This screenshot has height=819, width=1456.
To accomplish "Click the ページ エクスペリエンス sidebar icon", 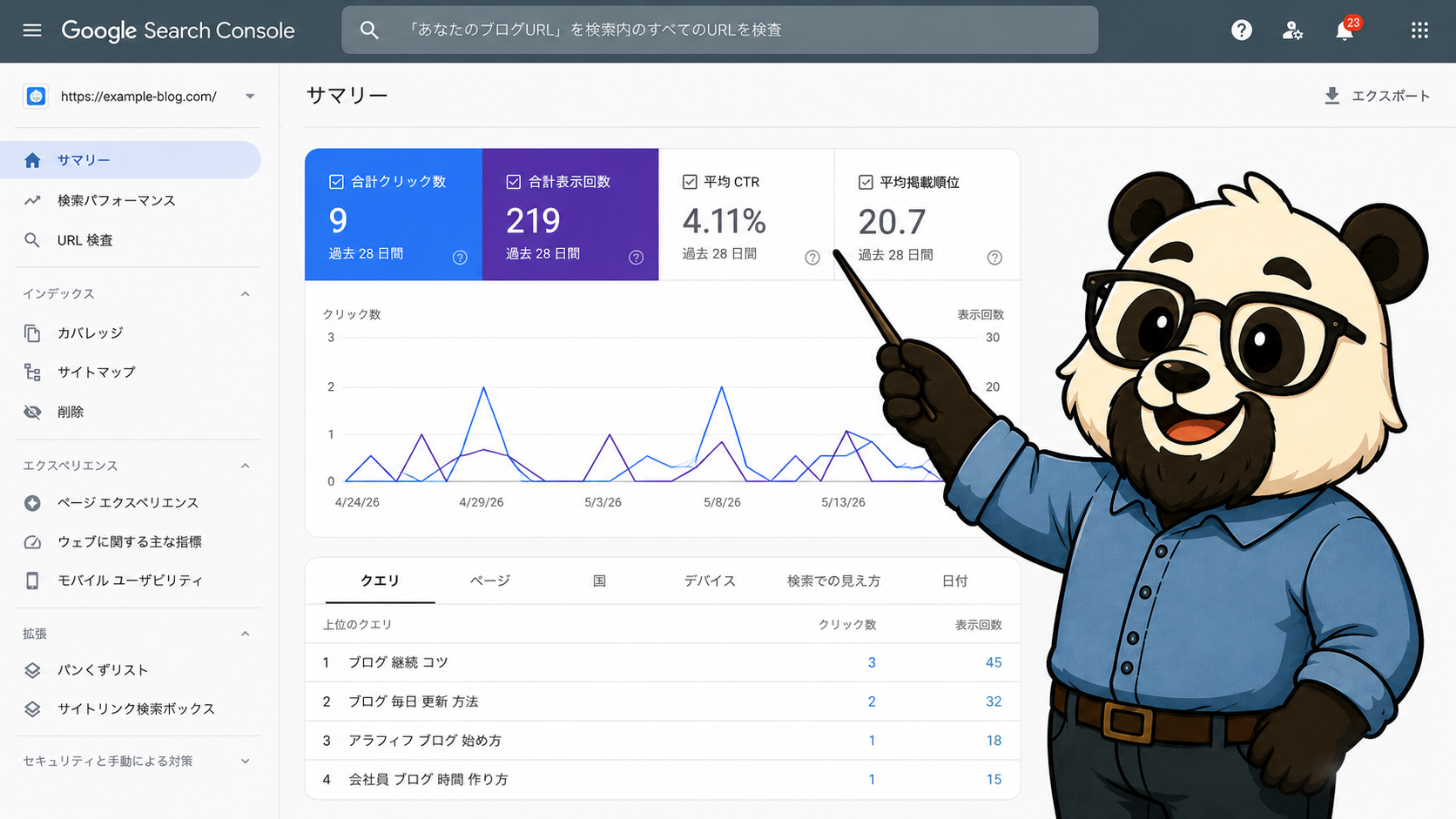I will (x=32, y=503).
